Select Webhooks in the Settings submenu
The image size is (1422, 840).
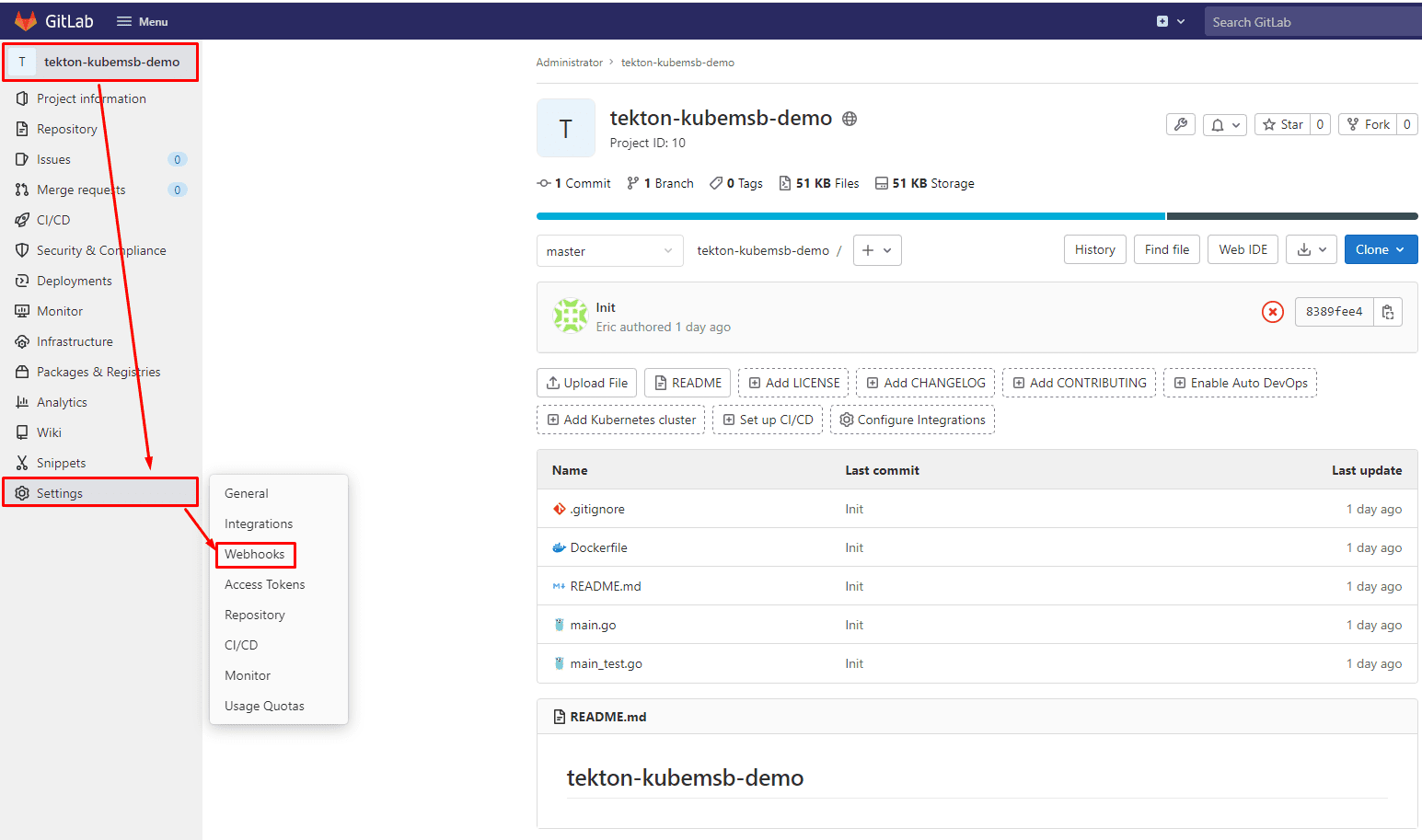[255, 554]
